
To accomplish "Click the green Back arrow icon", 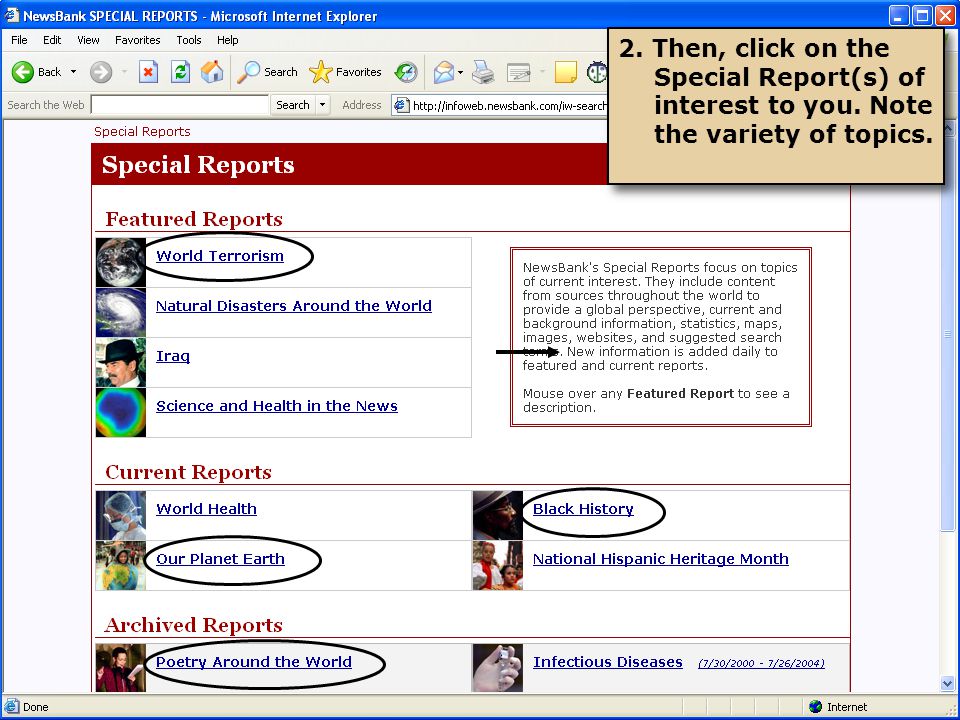I will coord(23,72).
